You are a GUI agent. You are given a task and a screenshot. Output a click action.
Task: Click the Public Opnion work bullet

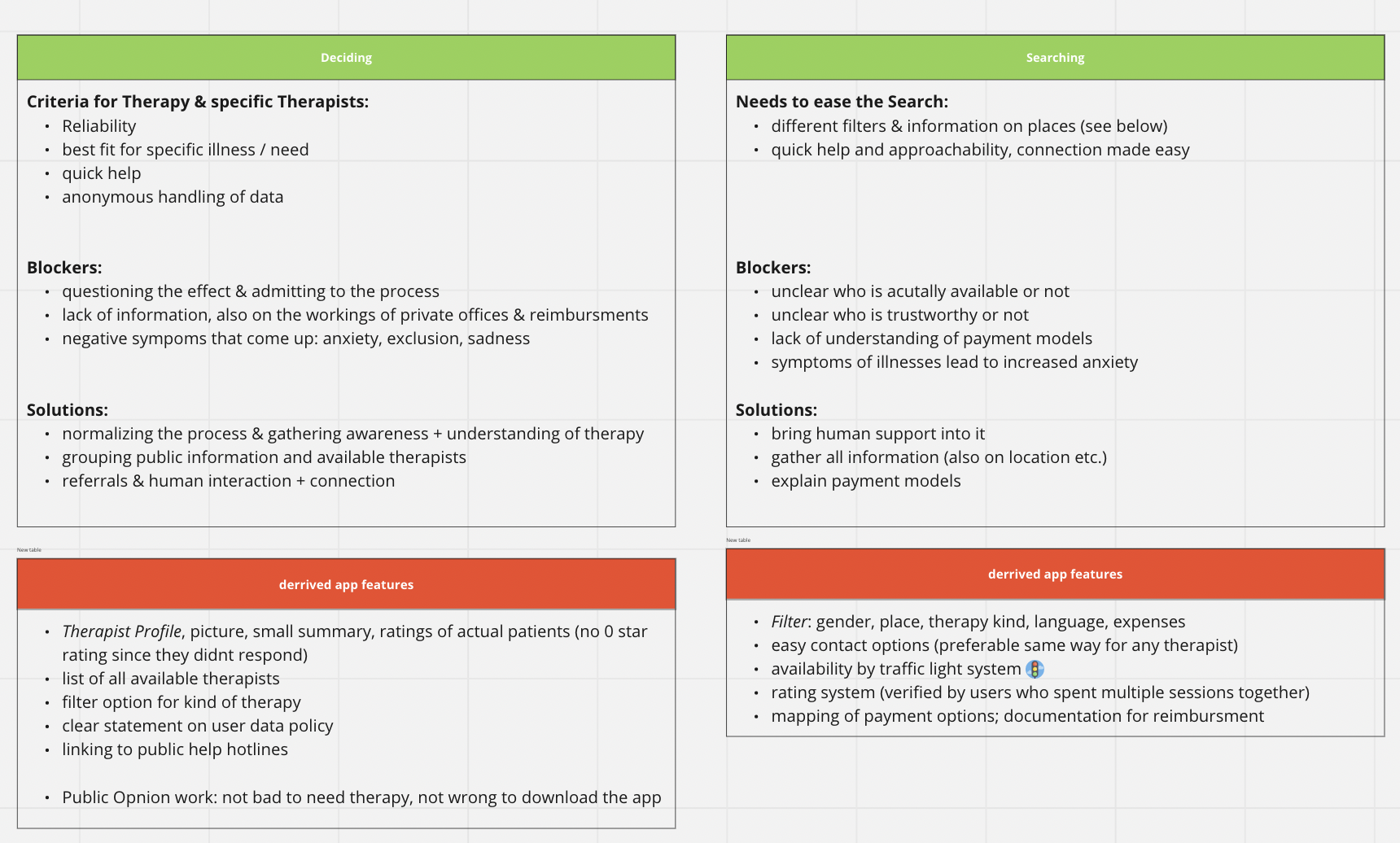pyautogui.click(x=361, y=797)
